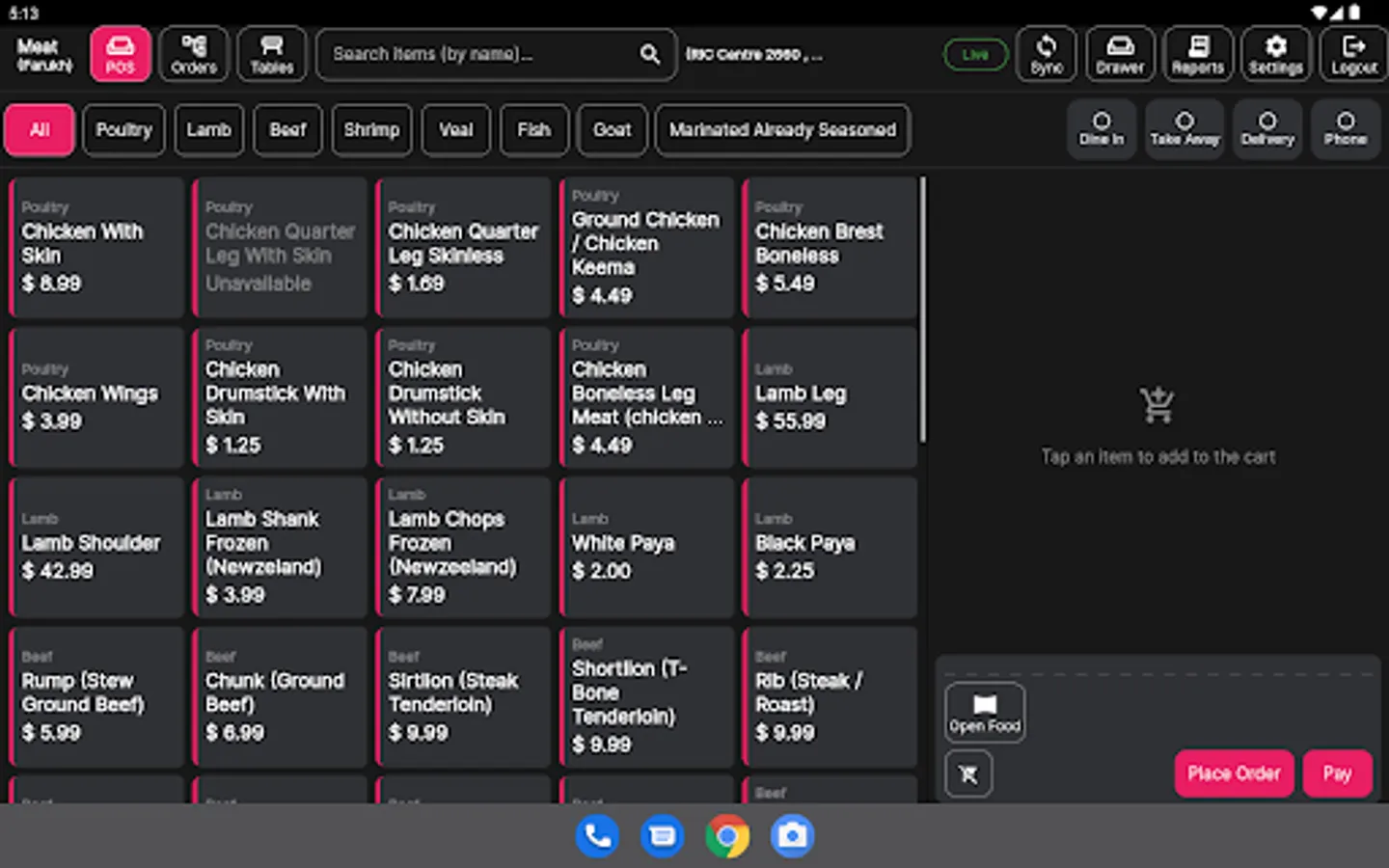Click the Place Order button
The width and height of the screenshot is (1389, 868).
tap(1234, 773)
